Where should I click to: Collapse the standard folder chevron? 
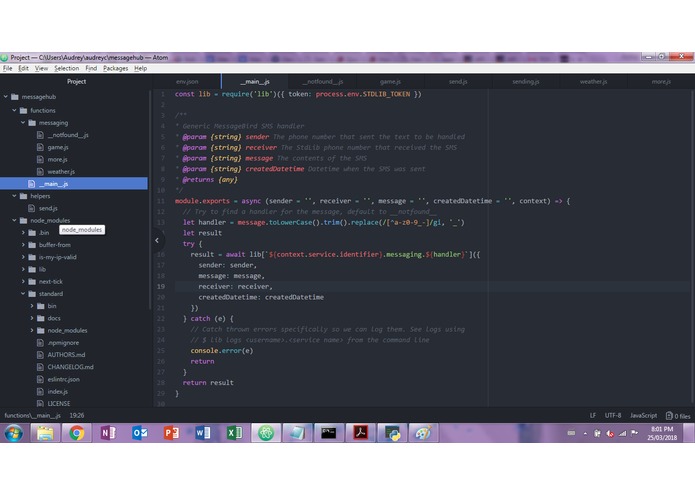(23, 294)
